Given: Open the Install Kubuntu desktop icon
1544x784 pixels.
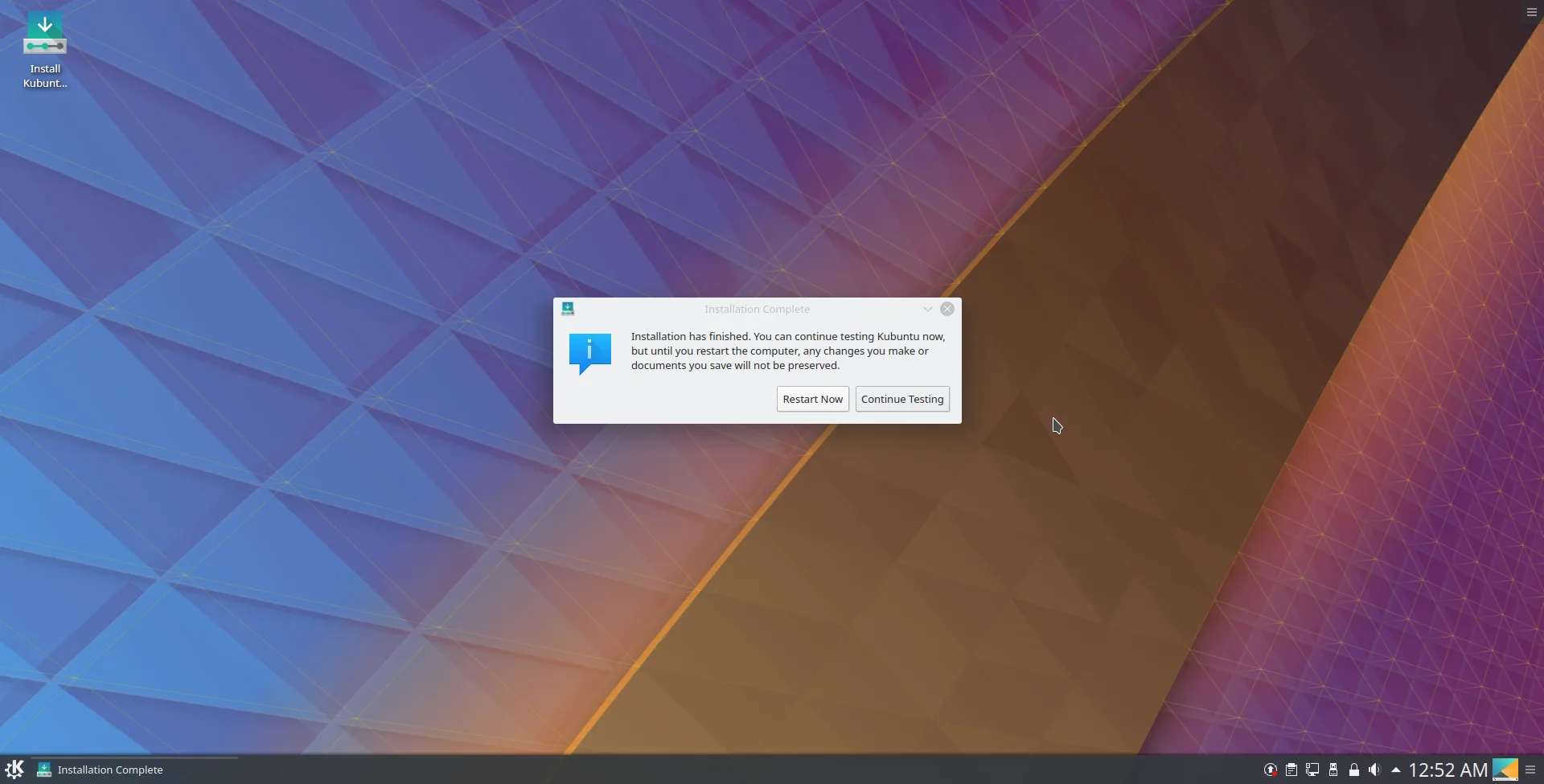Looking at the screenshot, I should pos(45,50).
